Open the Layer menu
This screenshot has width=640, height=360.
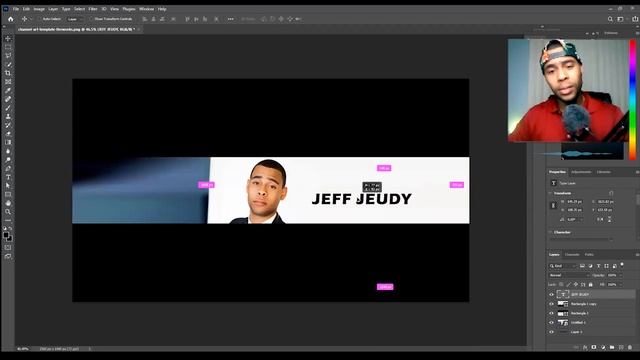53,9
